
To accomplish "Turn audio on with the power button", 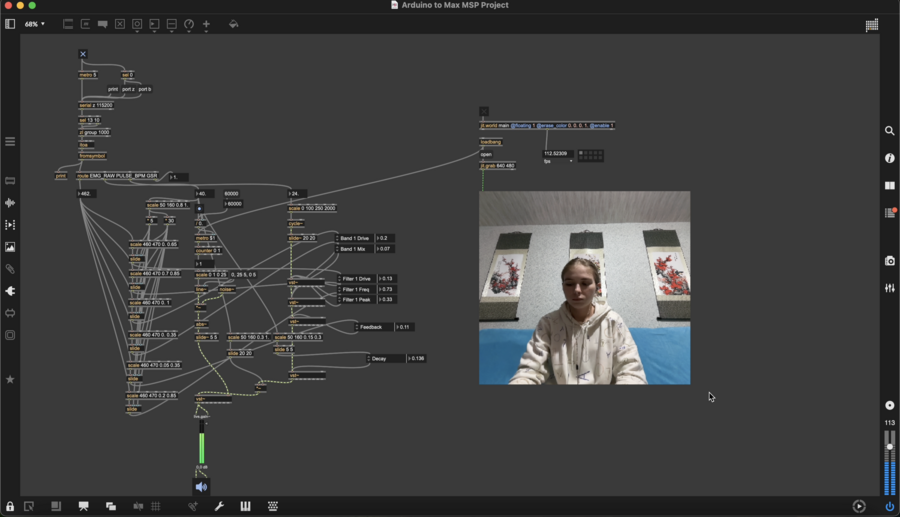I will (889, 507).
